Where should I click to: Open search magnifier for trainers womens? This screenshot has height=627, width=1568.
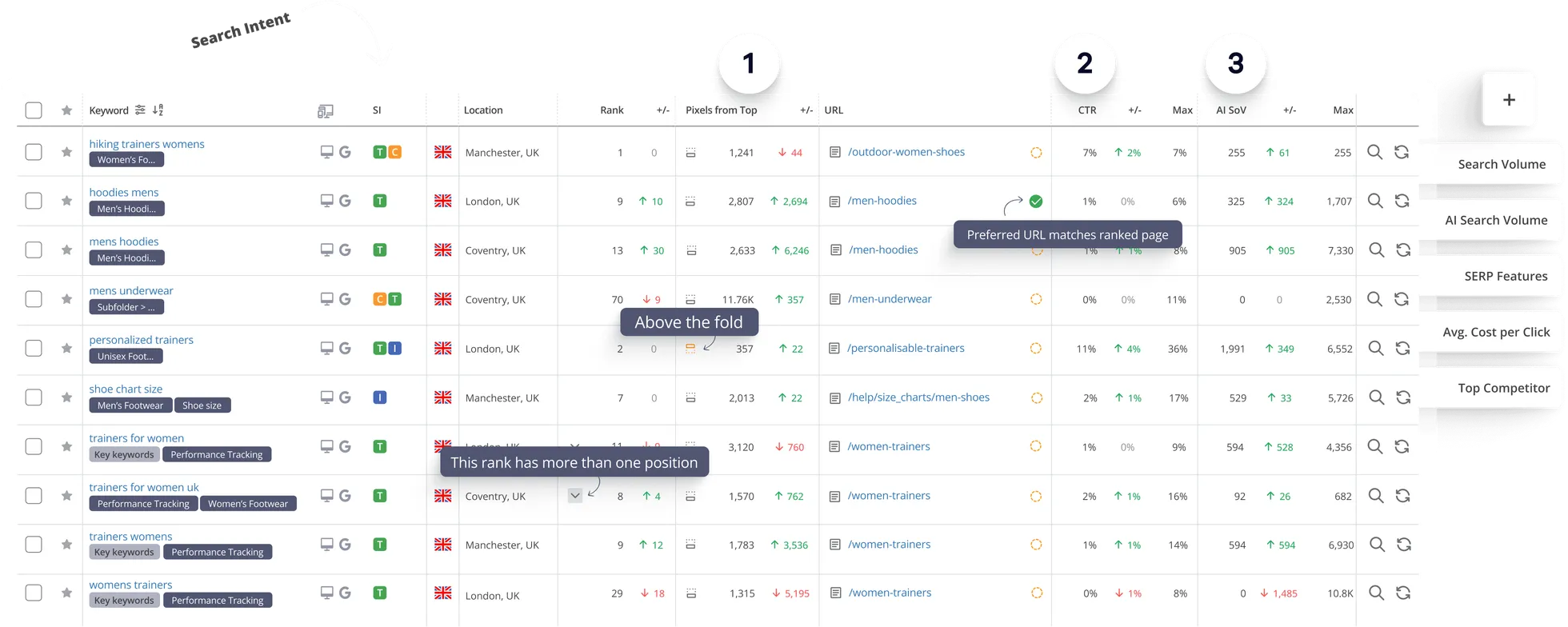(1377, 545)
